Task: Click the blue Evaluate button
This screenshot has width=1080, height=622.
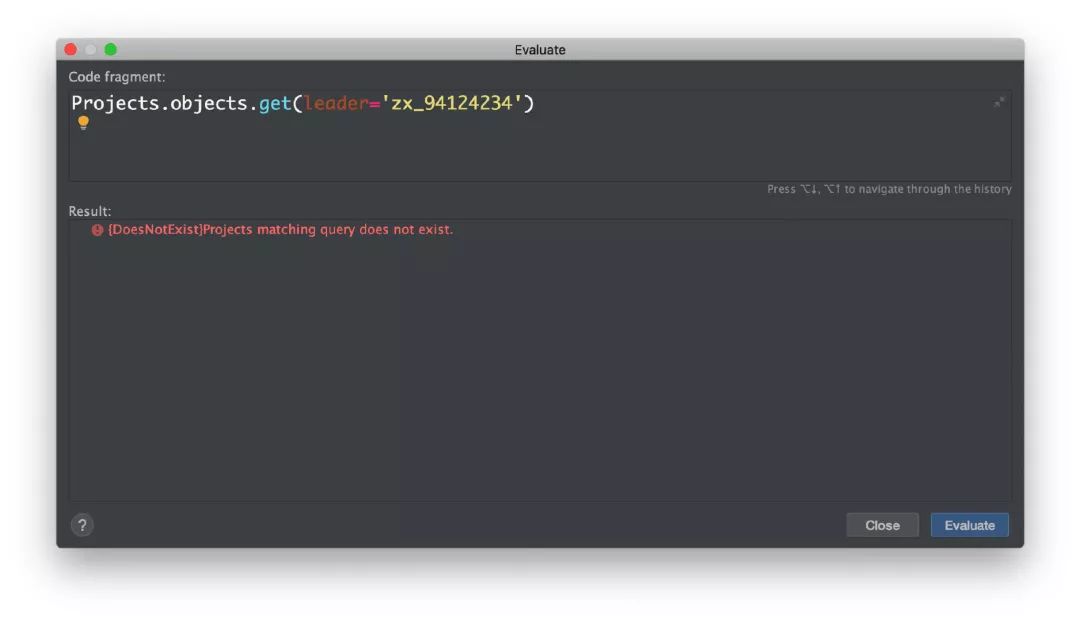Action: [969, 525]
